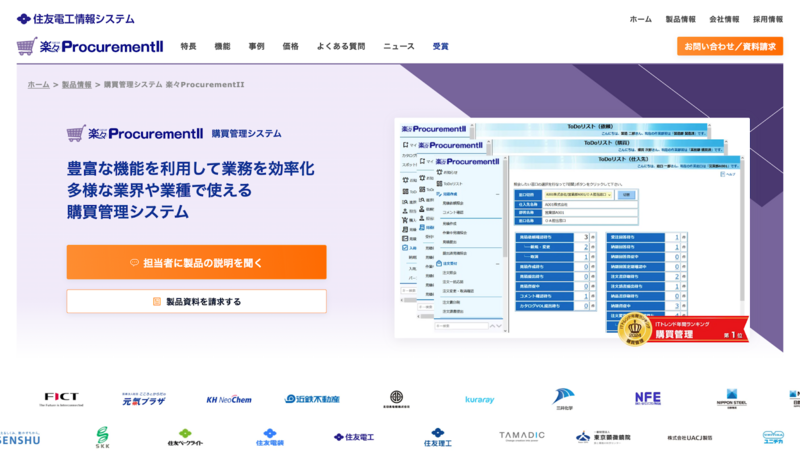
Task: Click the 住友電装 logo
Action: (x=269, y=437)
